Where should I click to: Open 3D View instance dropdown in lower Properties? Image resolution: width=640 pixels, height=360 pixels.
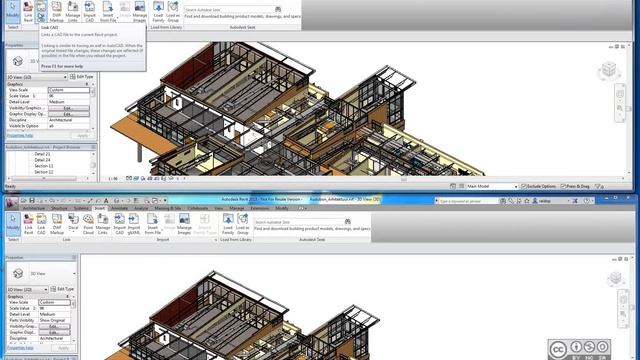[x=27, y=289]
